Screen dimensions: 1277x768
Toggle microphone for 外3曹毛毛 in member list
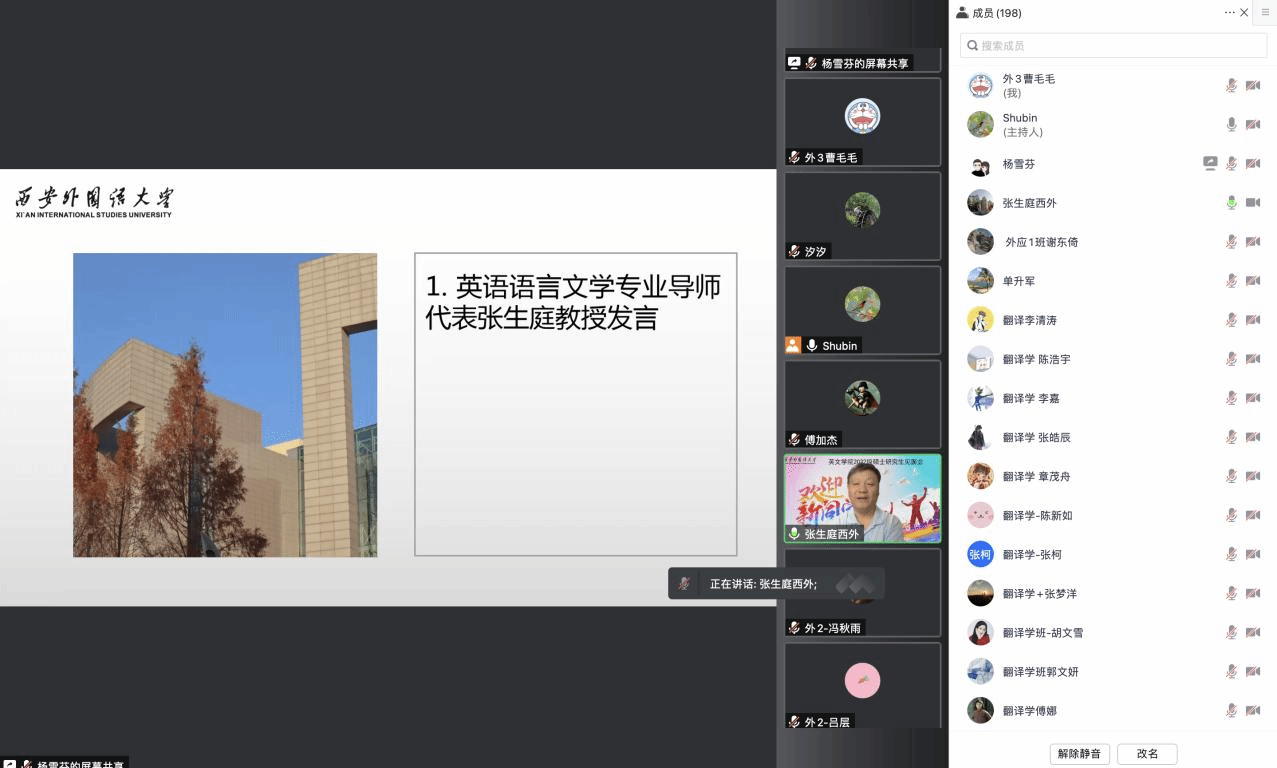click(1232, 86)
